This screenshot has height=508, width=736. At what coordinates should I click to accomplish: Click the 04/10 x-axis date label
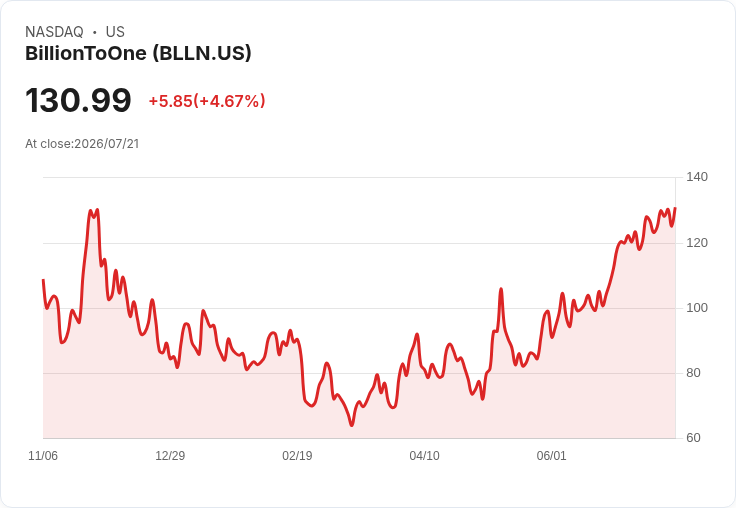pyautogui.click(x=424, y=456)
